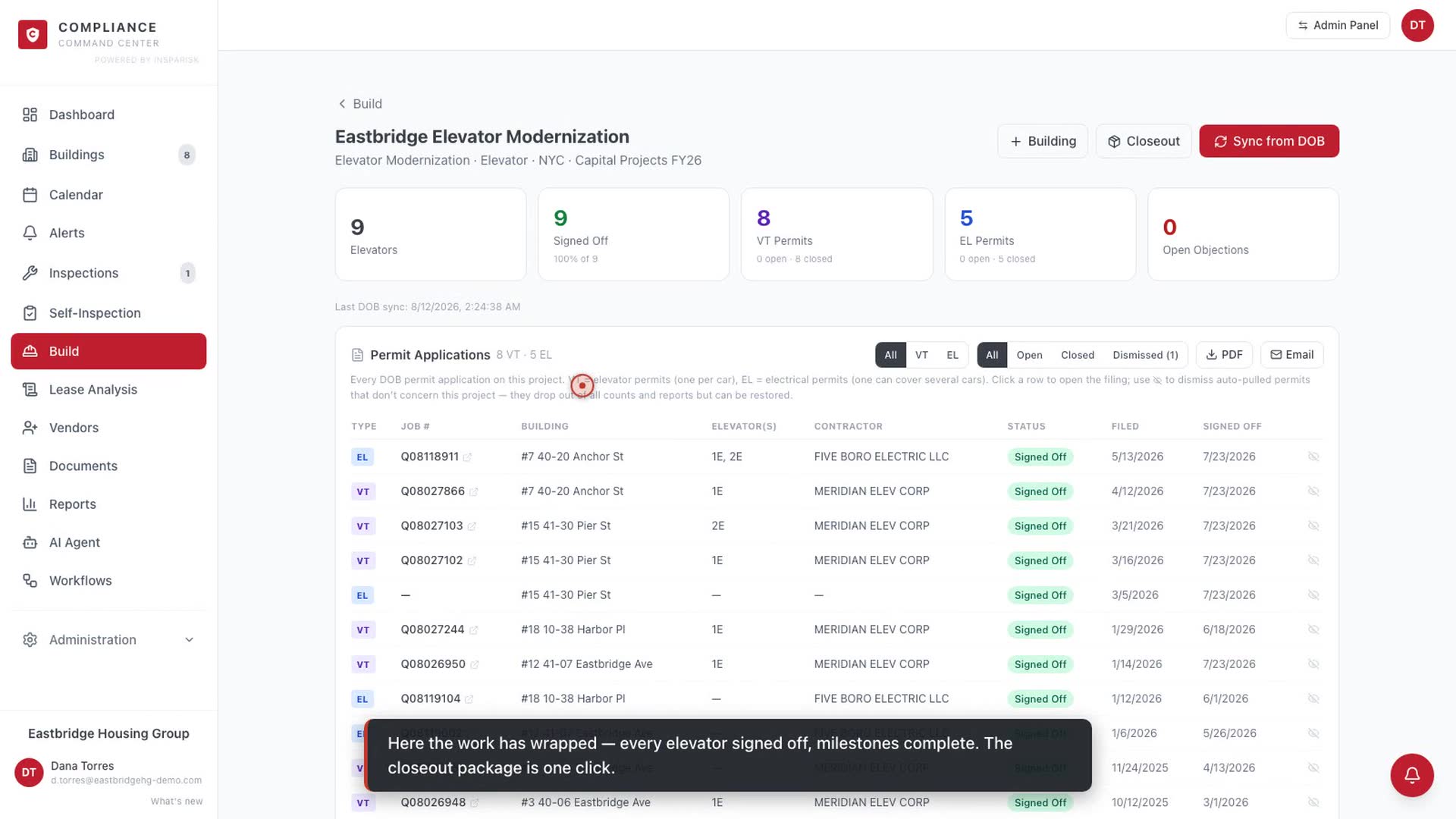This screenshot has width=1456, height=819.
Task: Show all permit types
Action: click(x=890, y=355)
